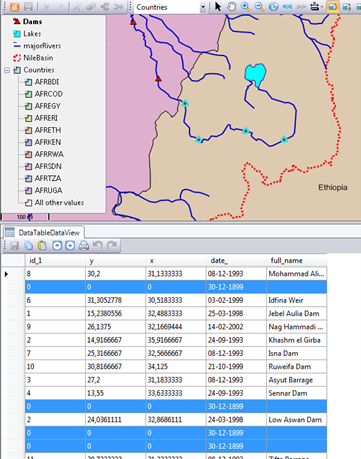This screenshot has height=459, width=361.
Task: Go back to previous map extent
Action: [287, 6]
